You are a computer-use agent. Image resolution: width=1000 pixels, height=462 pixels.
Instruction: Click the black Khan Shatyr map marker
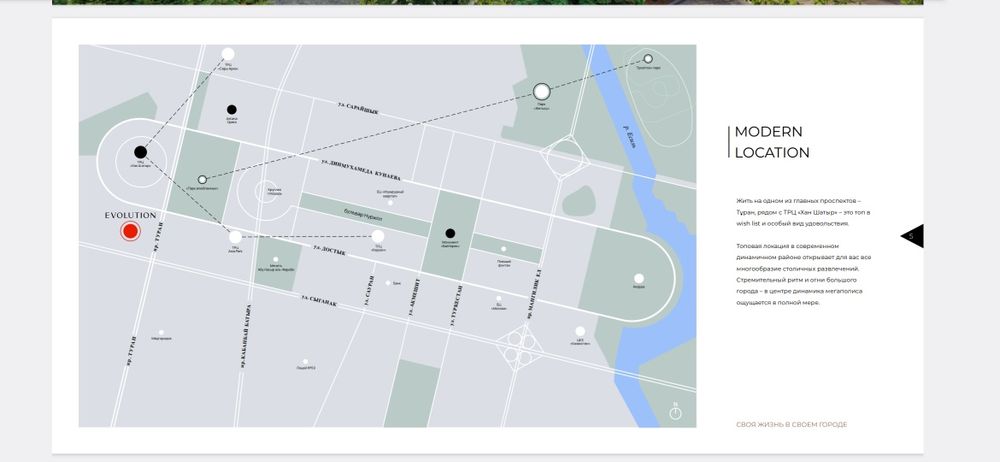(140, 152)
